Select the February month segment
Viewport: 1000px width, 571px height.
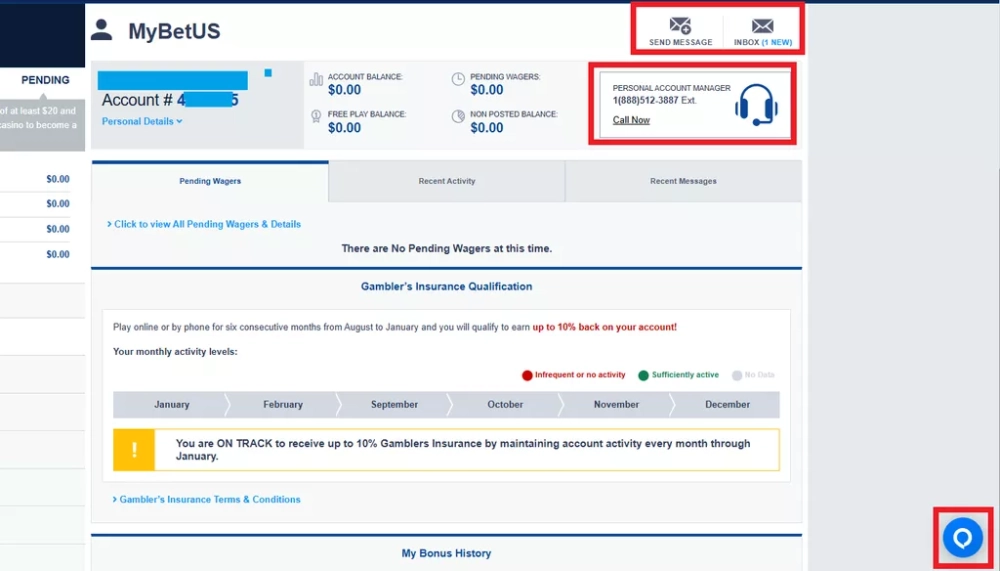[283, 404]
